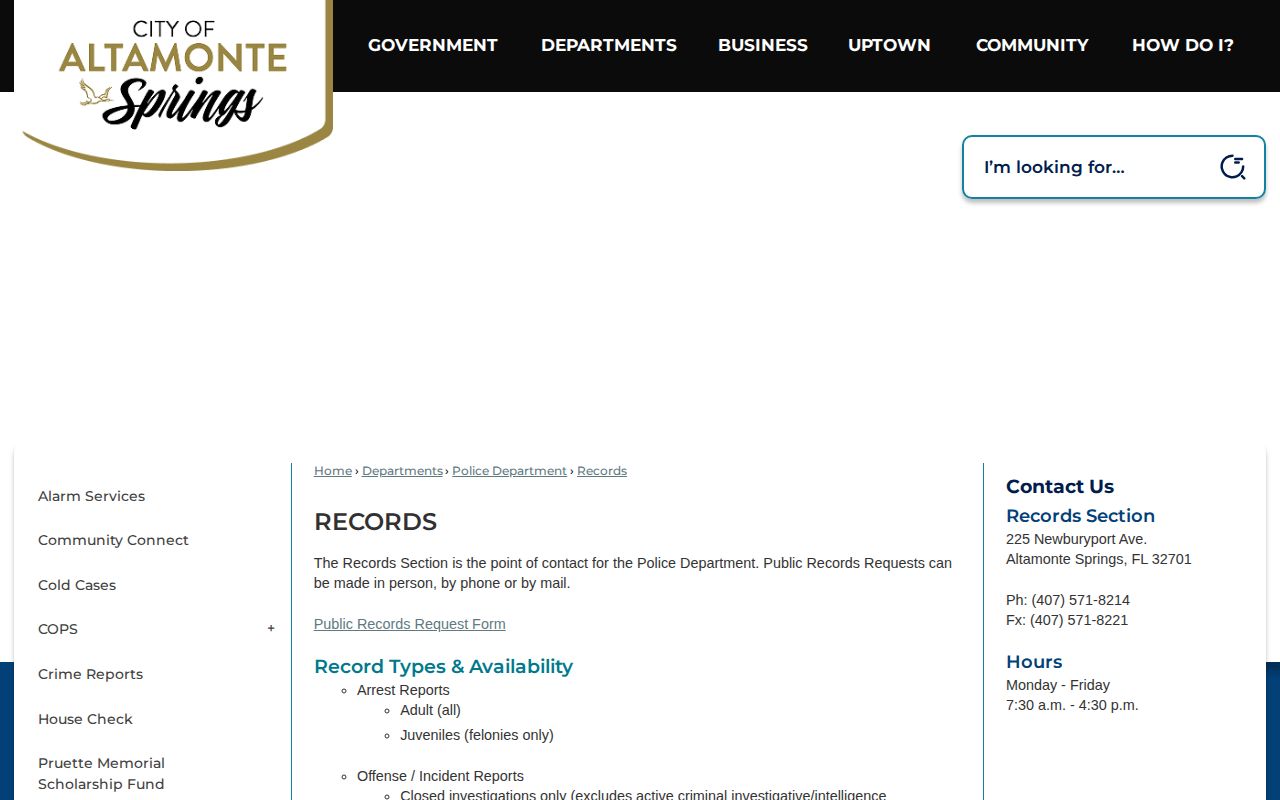Open Pruette Memorial Scholarship Fund link
The height and width of the screenshot is (800, 1280).
click(x=101, y=773)
